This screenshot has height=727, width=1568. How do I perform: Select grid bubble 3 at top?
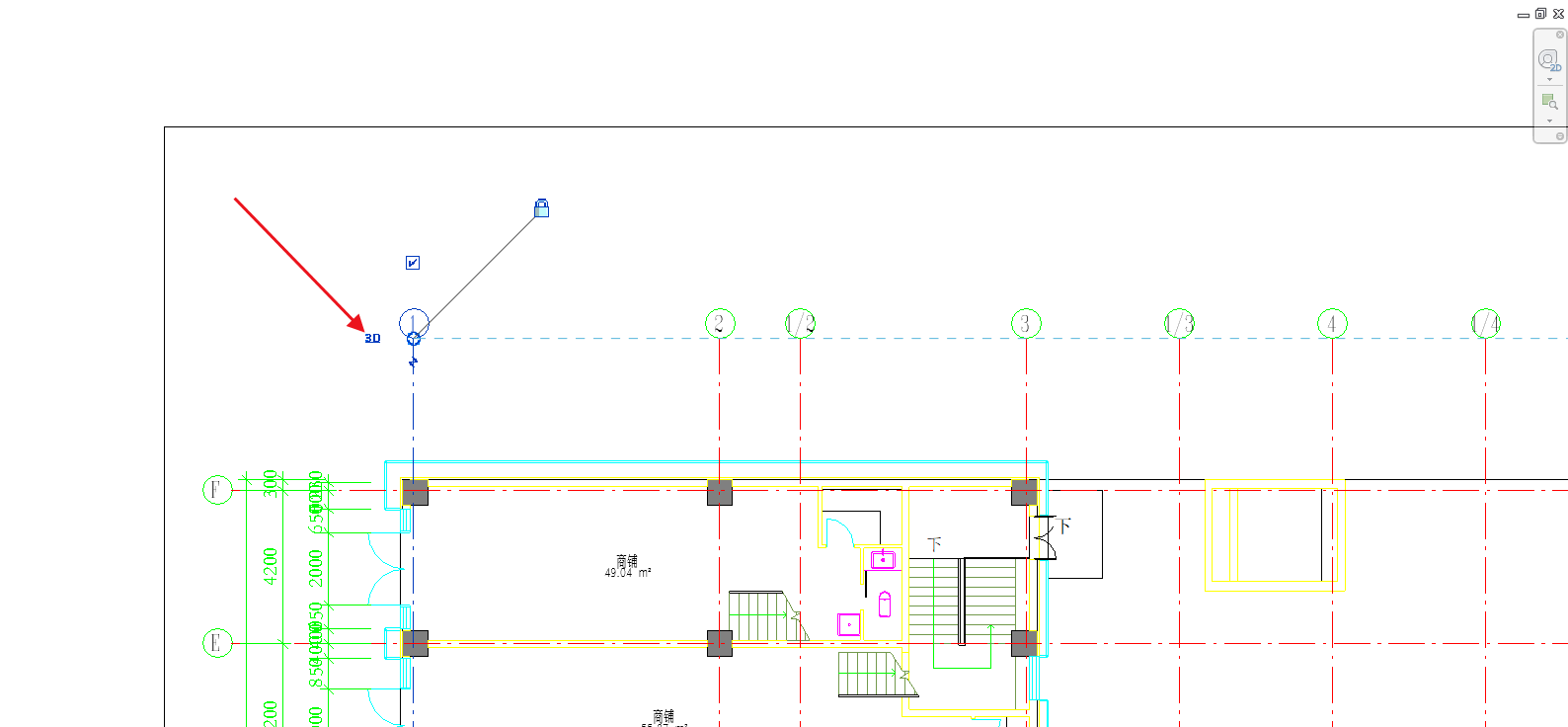[1026, 323]
